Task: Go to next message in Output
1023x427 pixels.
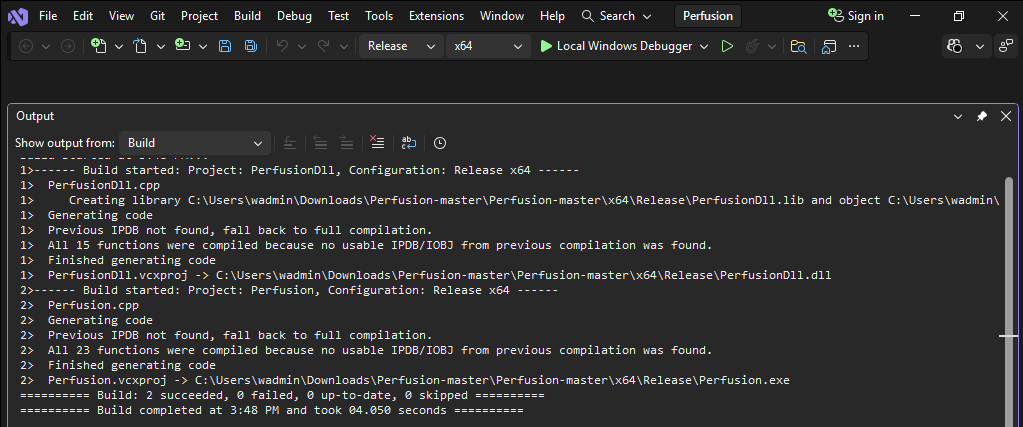Action: coord(347,143)
